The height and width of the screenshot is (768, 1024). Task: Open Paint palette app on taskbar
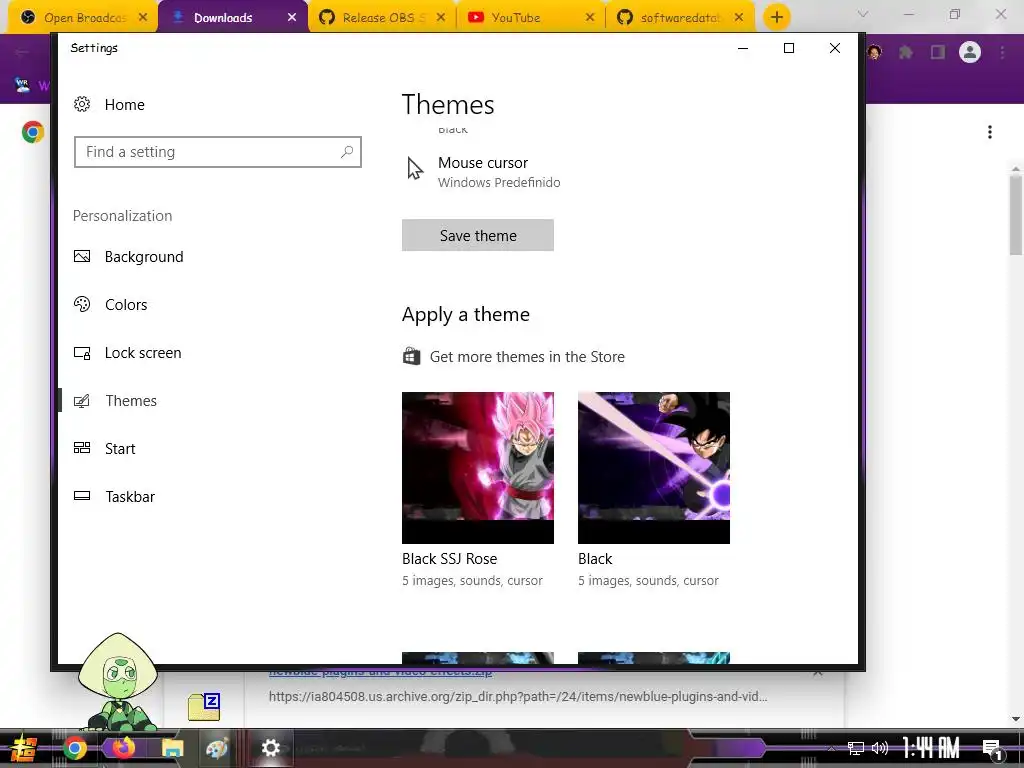pyautogui.click(x=217, y=748)
